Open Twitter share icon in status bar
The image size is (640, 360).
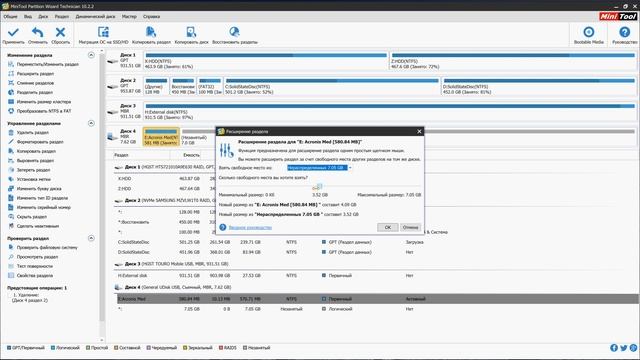point(623,348)
